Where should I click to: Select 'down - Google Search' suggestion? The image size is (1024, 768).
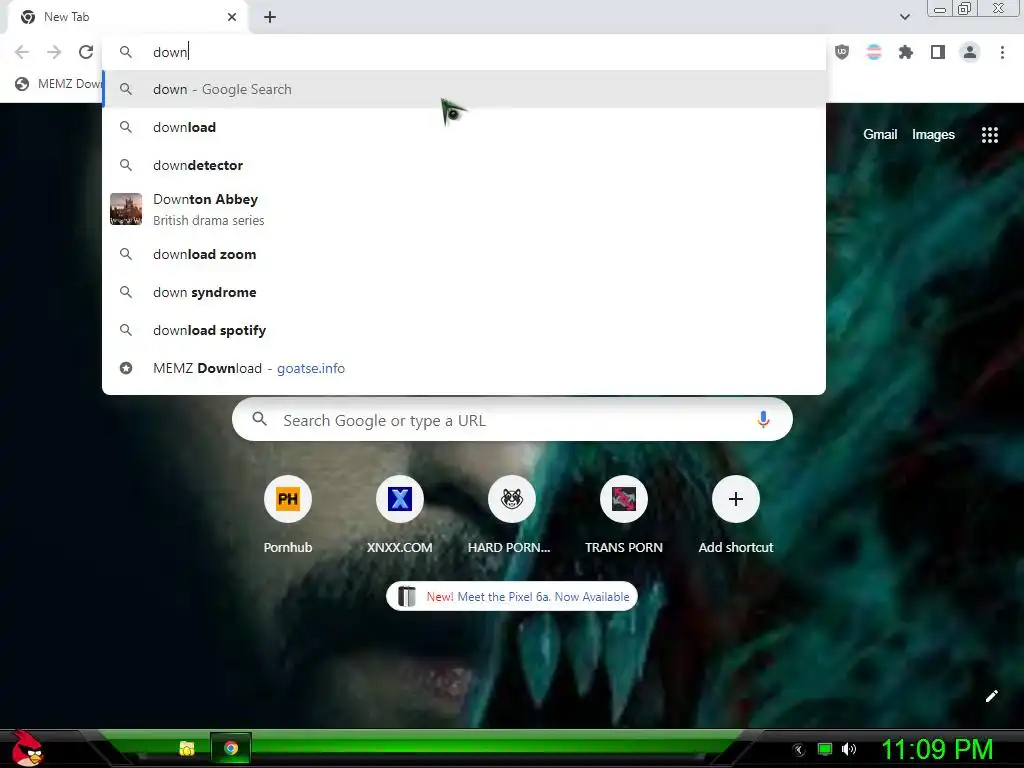[464, 89]
